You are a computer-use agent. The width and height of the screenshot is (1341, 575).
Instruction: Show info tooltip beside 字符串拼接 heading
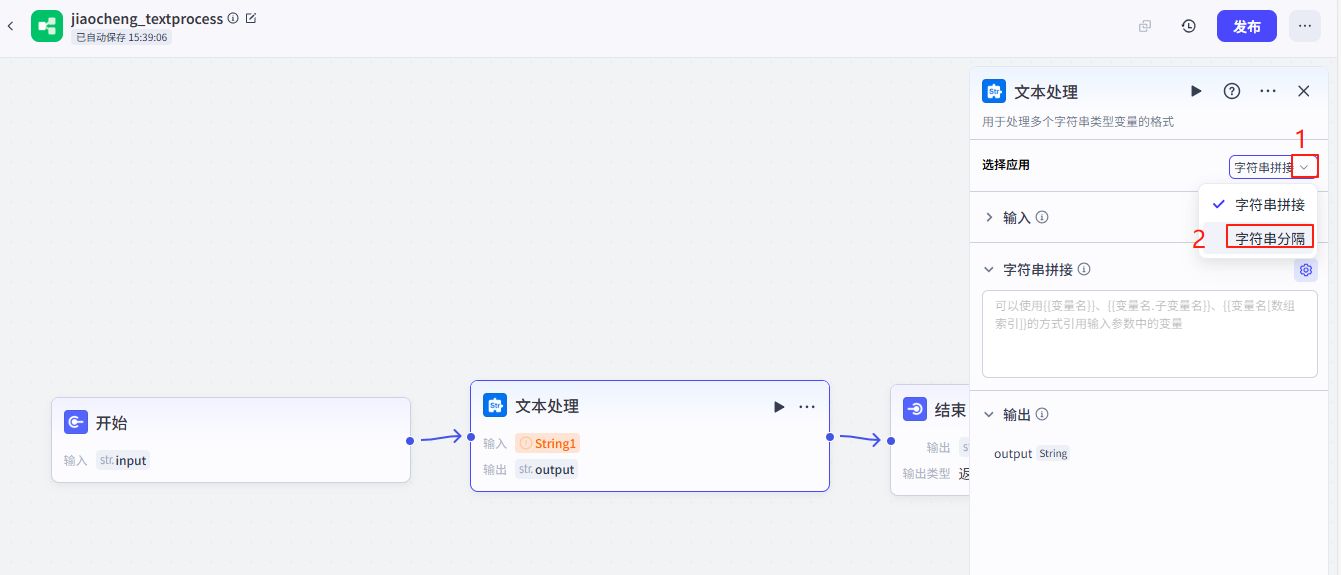[x=1084, y=270]
